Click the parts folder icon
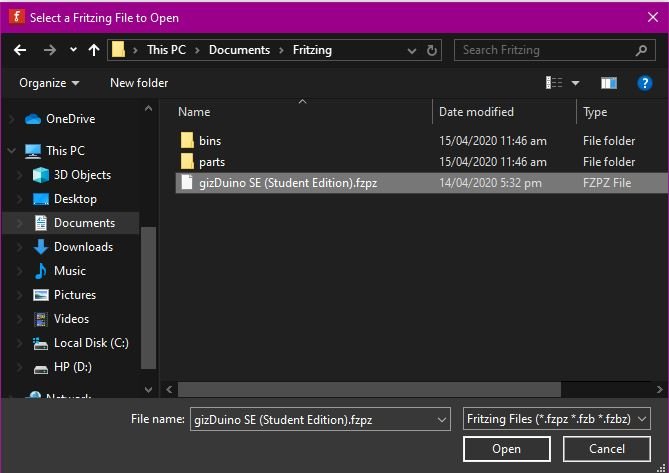This screenshot has width=669, height=473. pyautogui.click(x=187, y=161)
